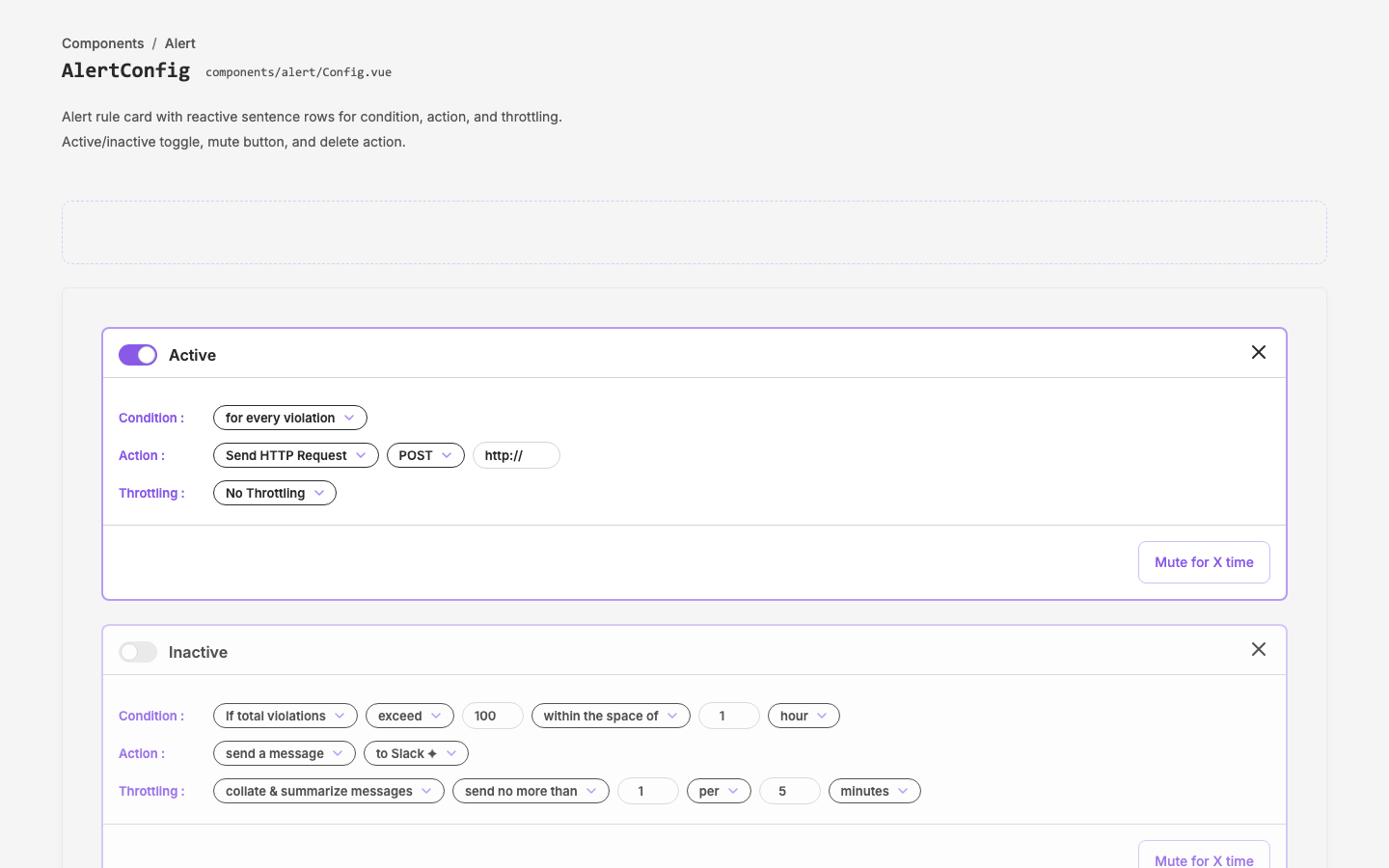Click the components/alert/Config.vue file path
Viewport: 1389px width, 868px height.
[x=298, y=72]
